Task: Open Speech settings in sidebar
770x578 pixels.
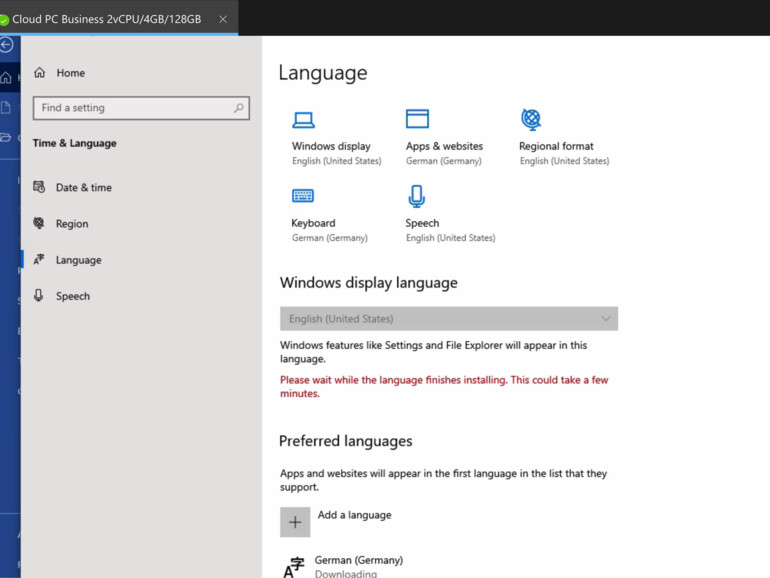Action: click(x=73, y=296)
